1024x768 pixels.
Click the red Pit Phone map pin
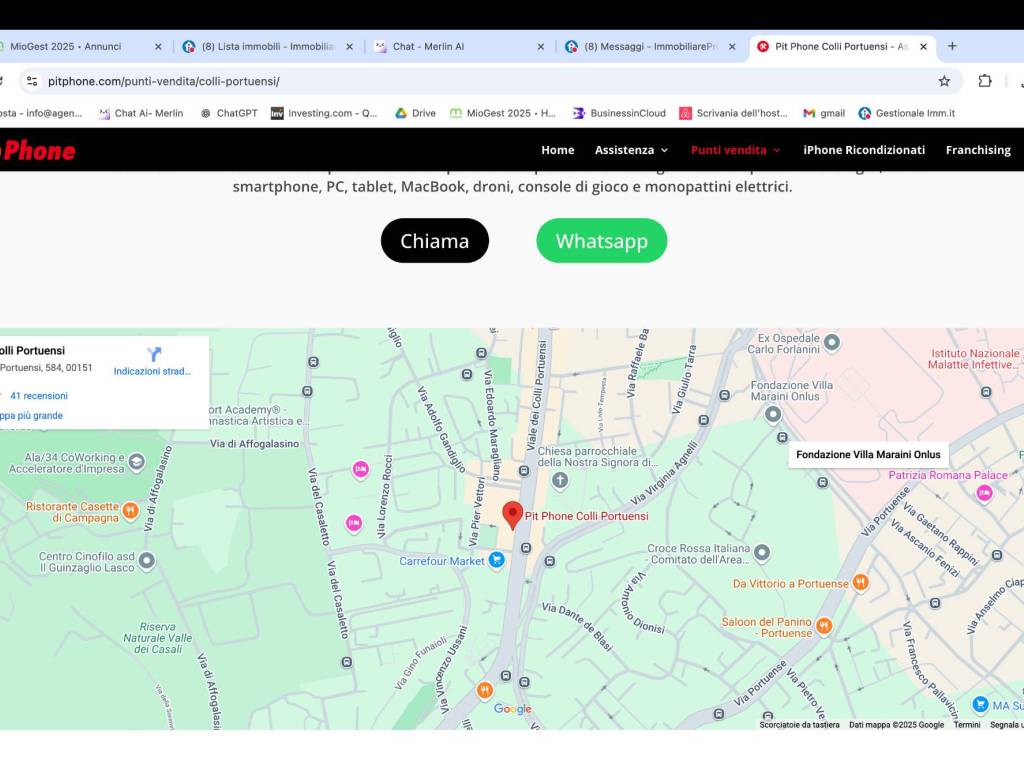click(513, 515)
